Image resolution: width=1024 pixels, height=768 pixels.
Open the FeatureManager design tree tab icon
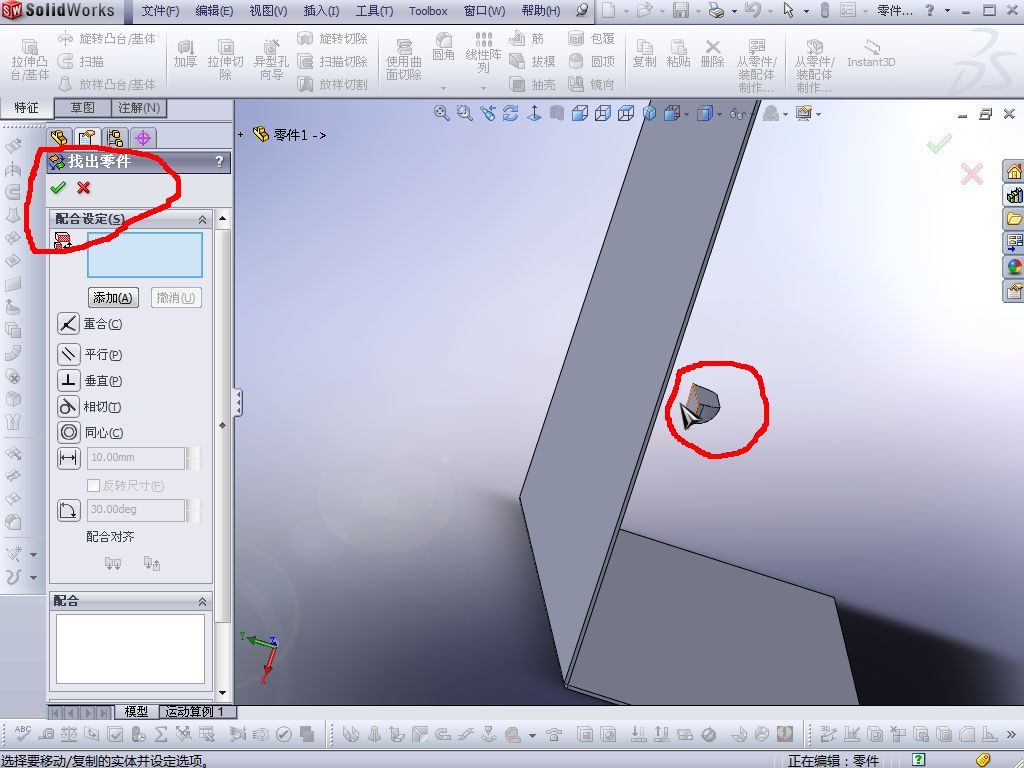(x=59, y=138)
